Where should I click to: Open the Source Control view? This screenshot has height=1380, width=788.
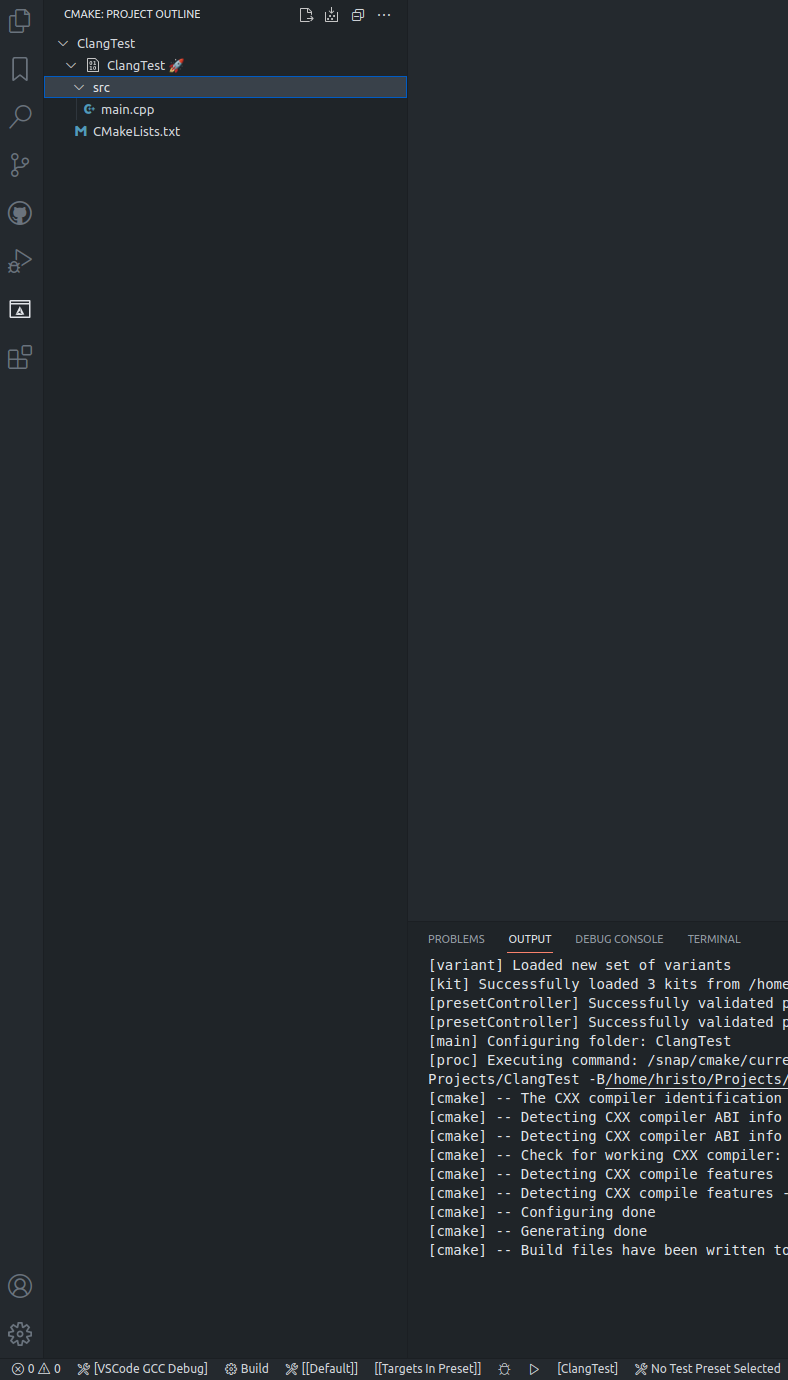click(20, 165)
